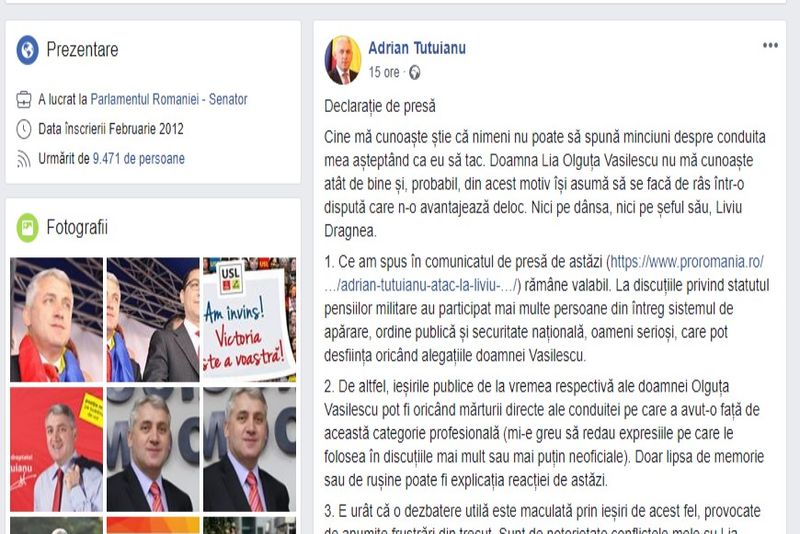This screenshot has height=534, width=800.
Task: Open the proromania.ro article link in the post
Action: (544, 273)
